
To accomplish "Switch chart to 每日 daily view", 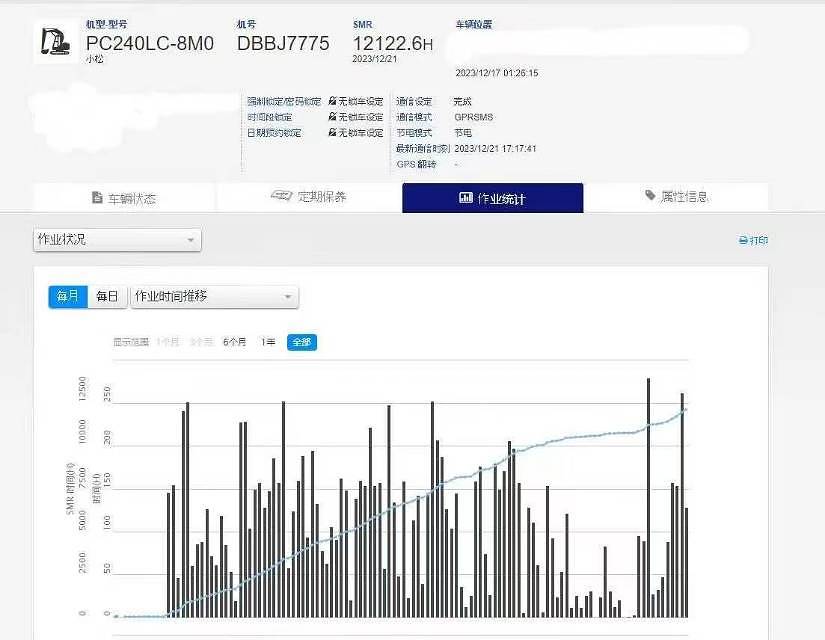I will click(107, 297).
